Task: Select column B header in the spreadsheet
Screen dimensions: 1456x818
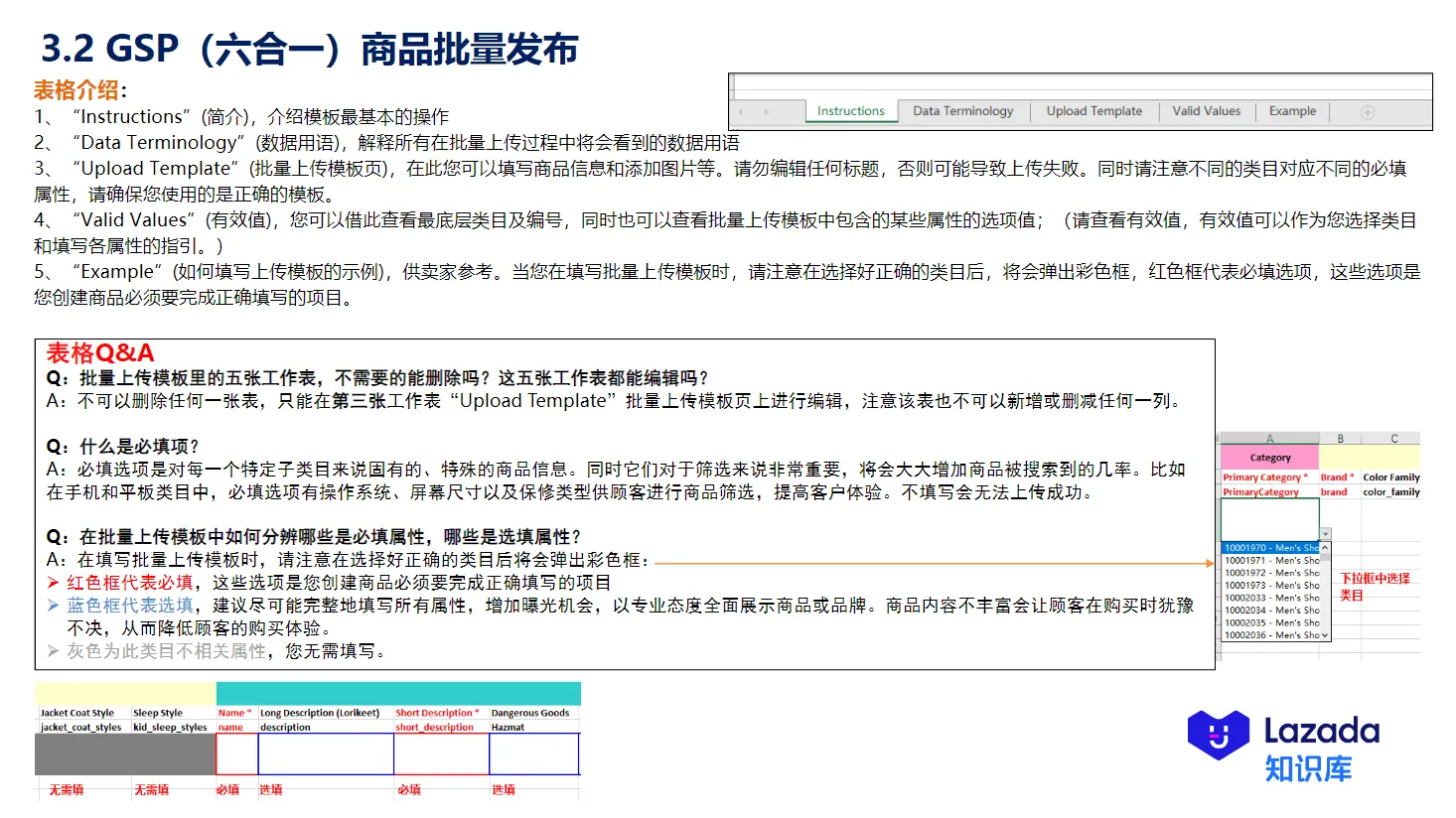Action: [1341, 439]
